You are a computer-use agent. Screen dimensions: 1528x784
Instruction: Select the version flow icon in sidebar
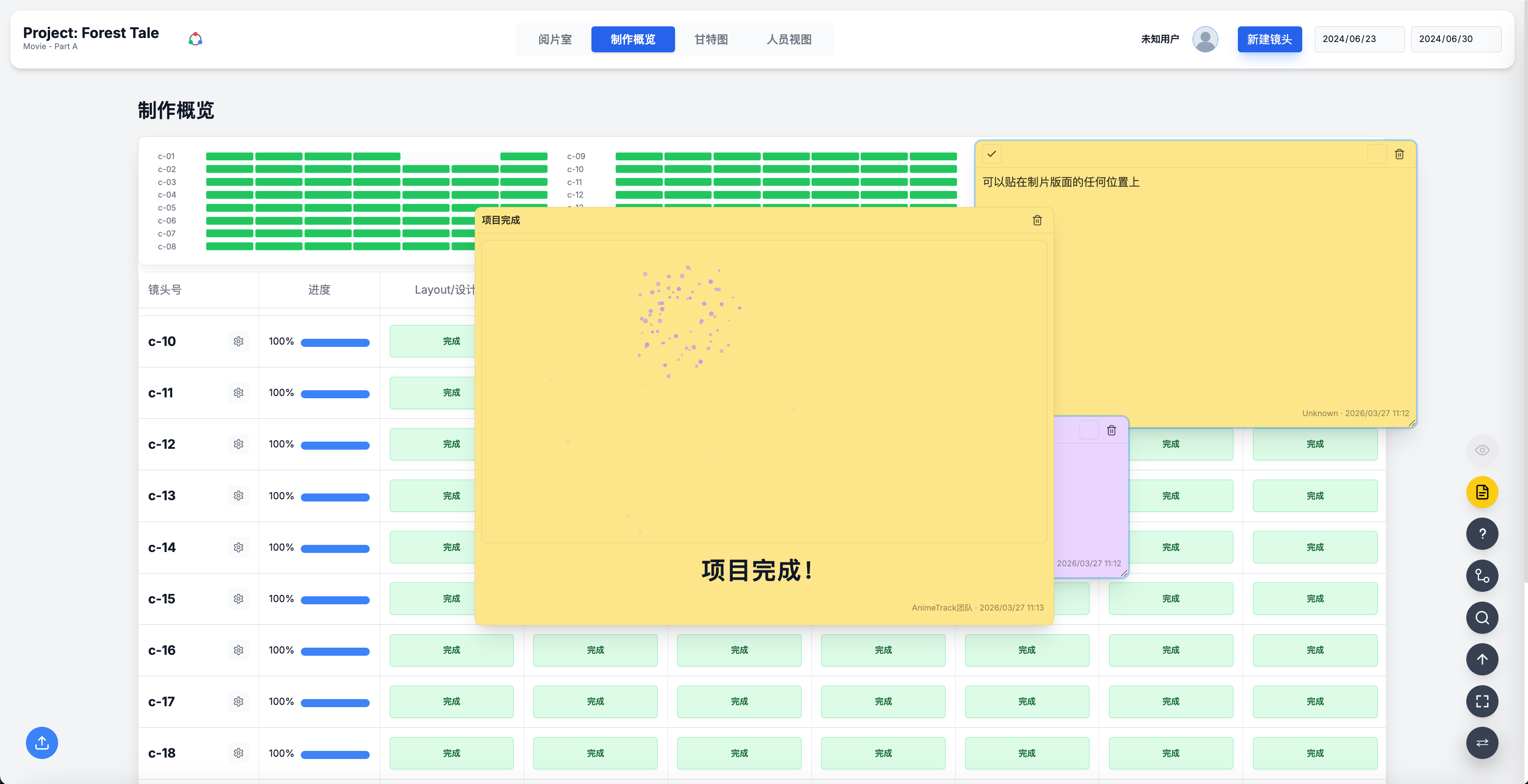click(1482, 575)
